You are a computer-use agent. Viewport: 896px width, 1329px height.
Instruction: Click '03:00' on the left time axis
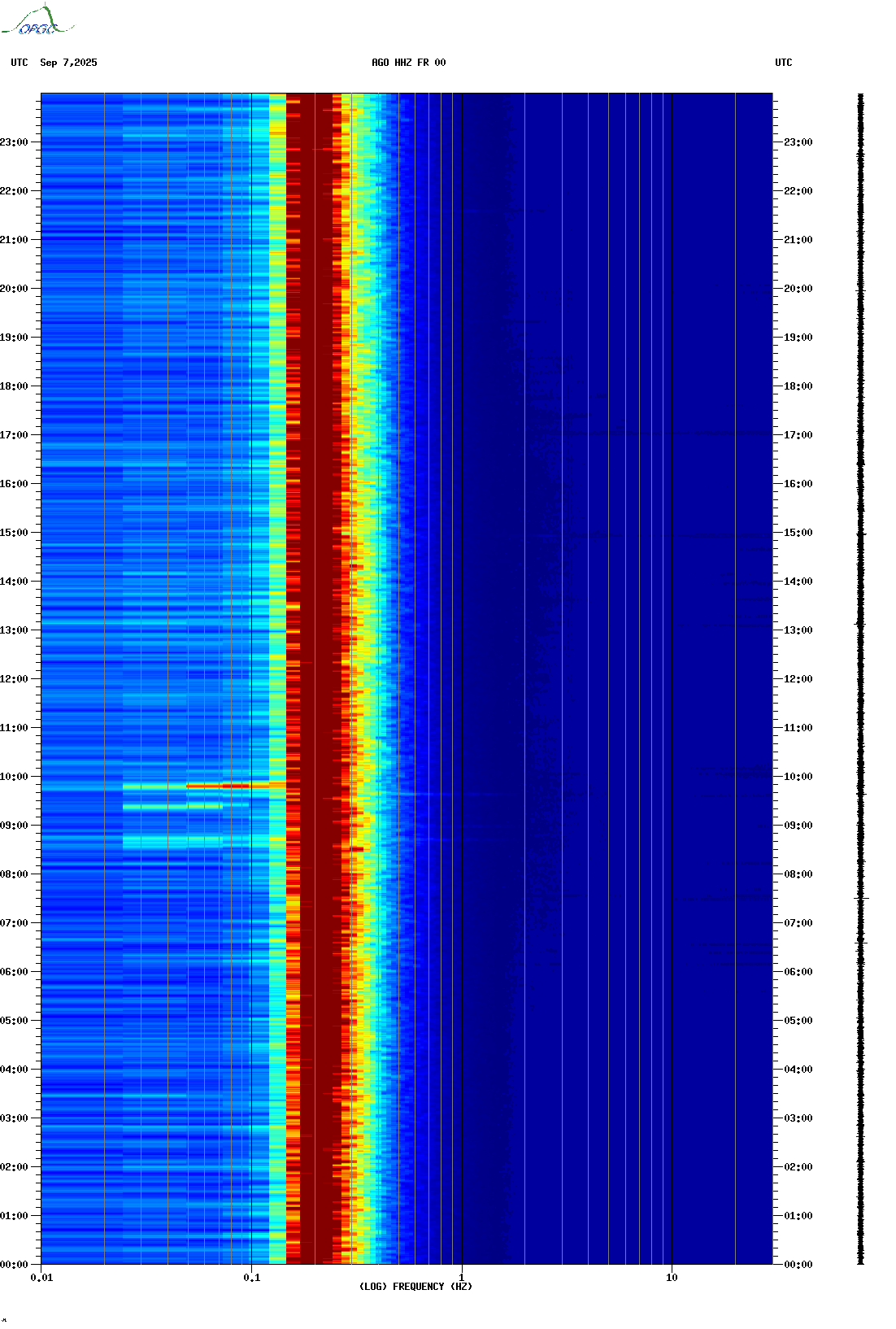[x=14, y=1118]
